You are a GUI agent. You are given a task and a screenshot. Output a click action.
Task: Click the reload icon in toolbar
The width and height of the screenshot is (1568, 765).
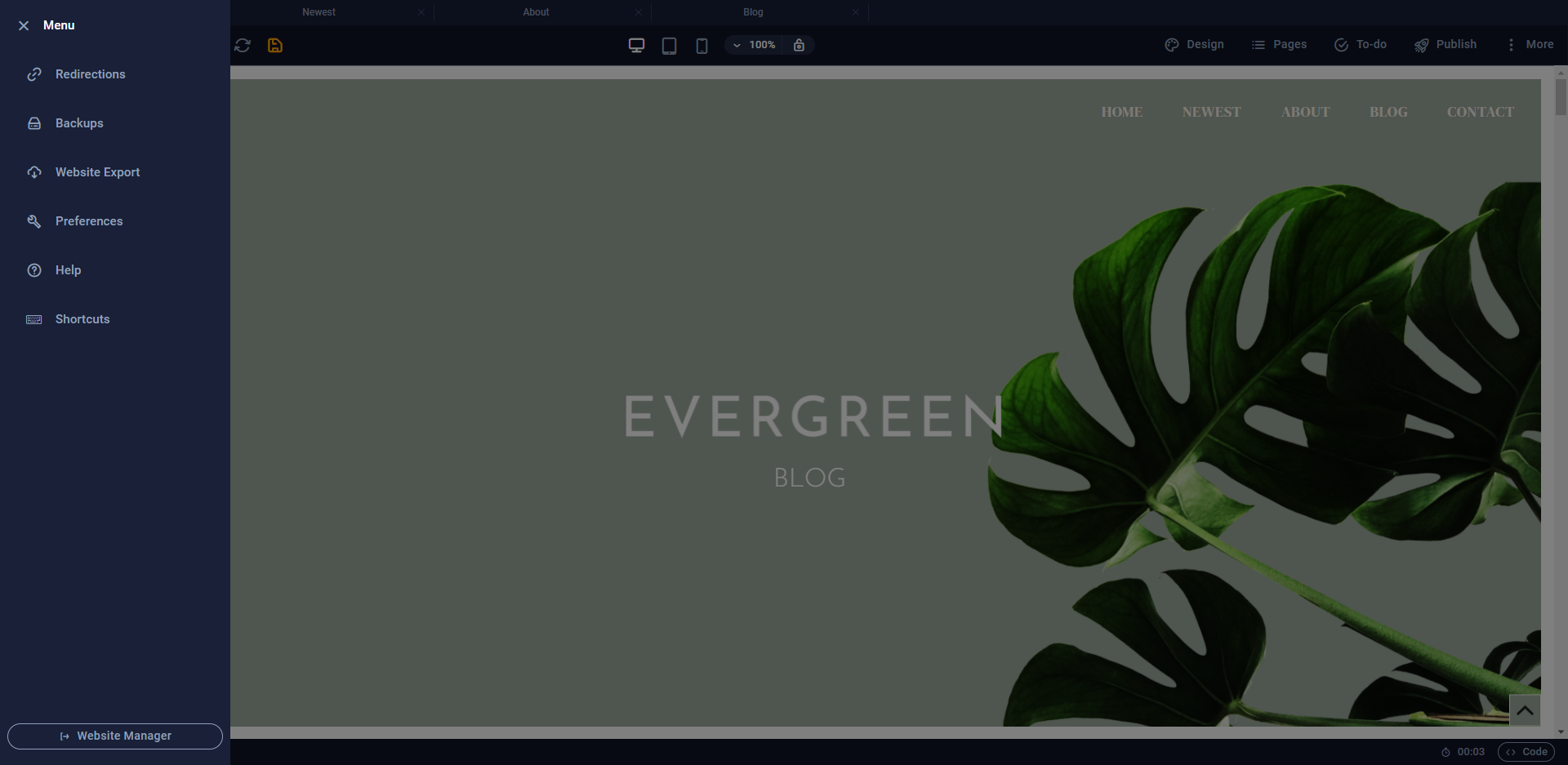pos(243,45)
